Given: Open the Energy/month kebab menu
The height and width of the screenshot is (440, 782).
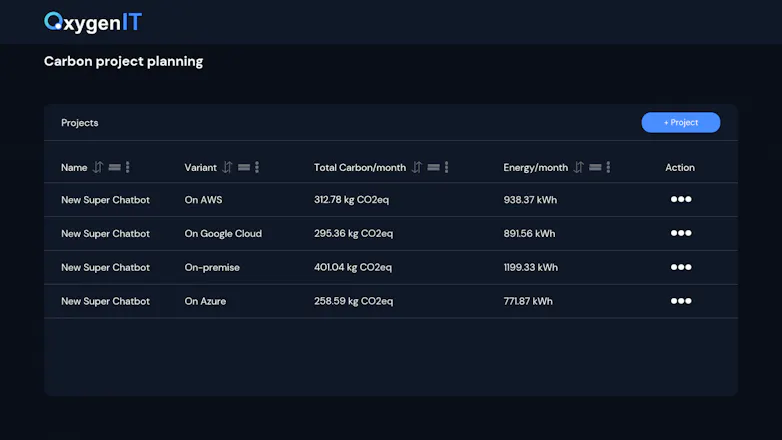Looking at the screenshot, I should click(x=608, y=167).
